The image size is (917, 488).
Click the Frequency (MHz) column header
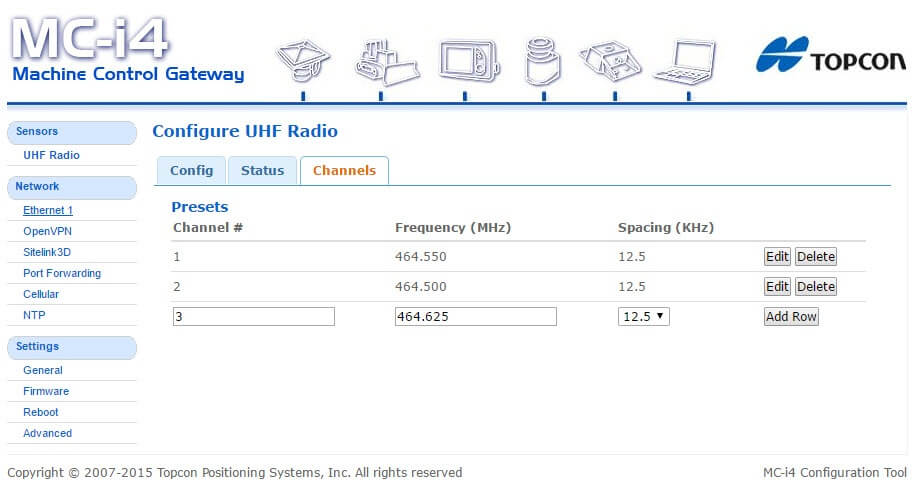453,228
